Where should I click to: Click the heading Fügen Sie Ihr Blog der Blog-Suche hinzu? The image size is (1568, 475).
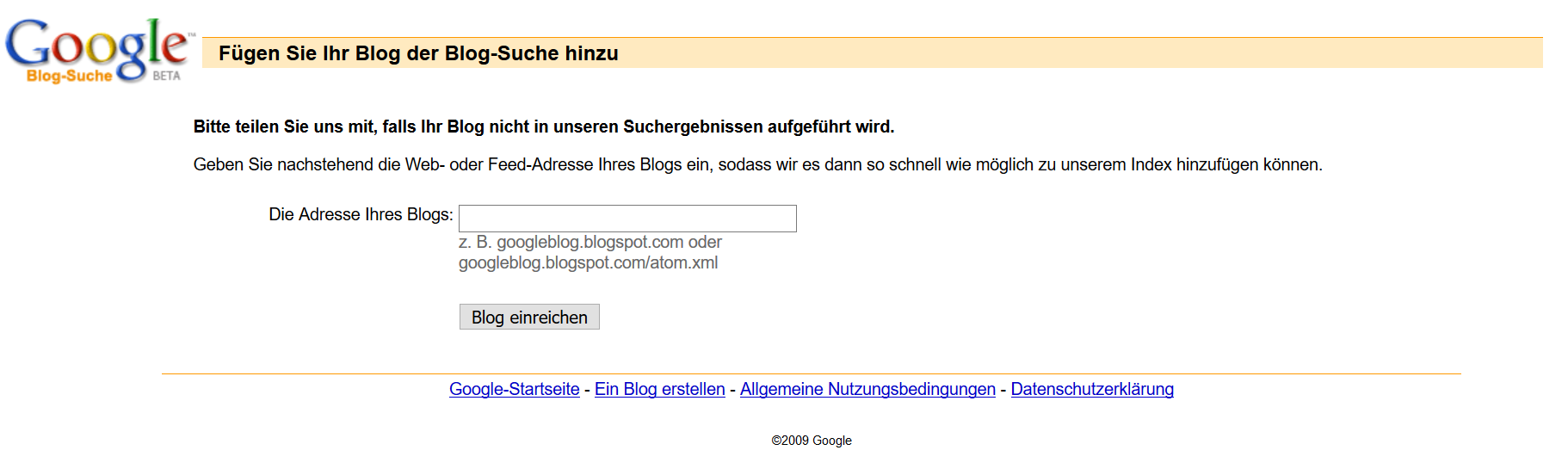(418, 53)
